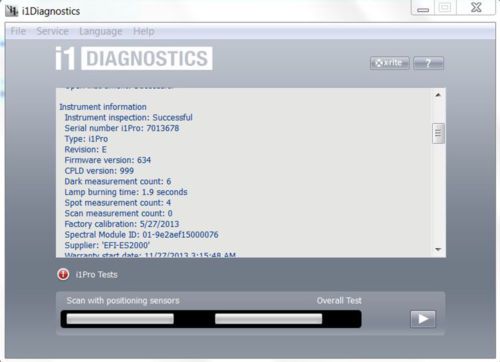Click the scroll down arrow in log
500x362 pixels.
tap(438, 249)
